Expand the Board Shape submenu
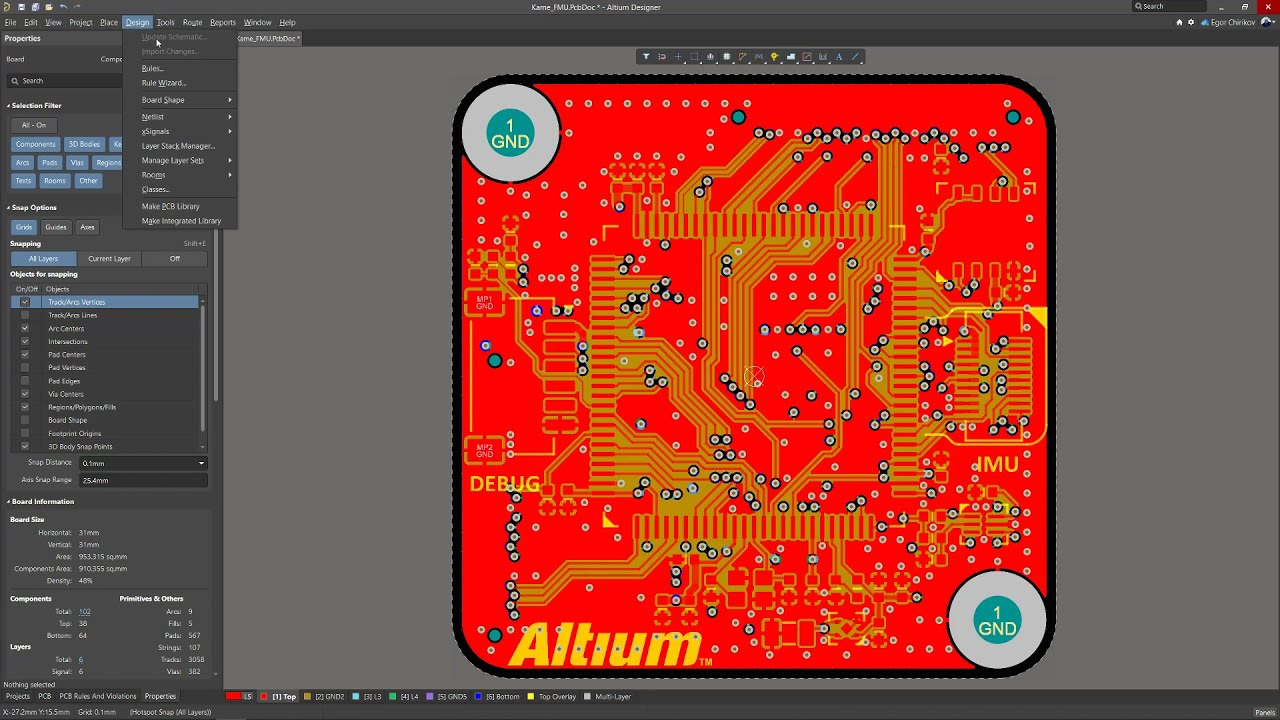 [180, 100]
